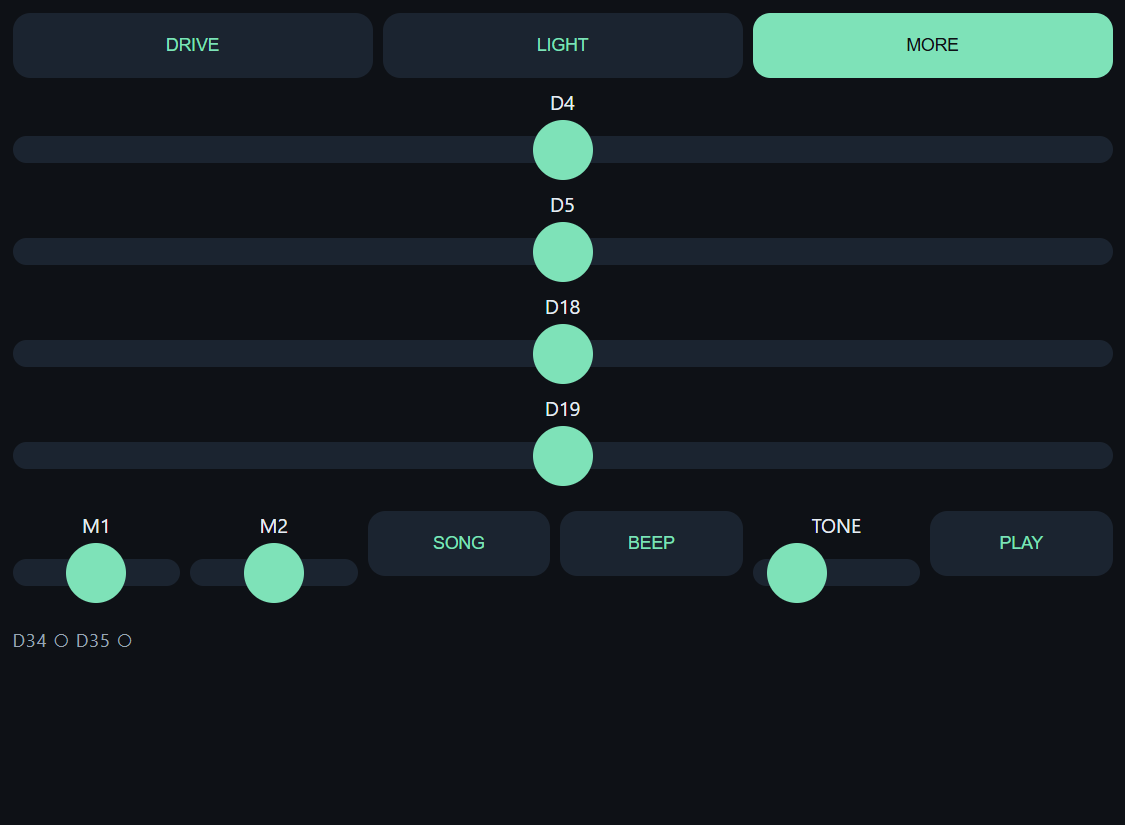The height and width of the screenshot is (825, 1125).
Task: Switch to the DRIVE tab
Action: click(x=192, y=45)
